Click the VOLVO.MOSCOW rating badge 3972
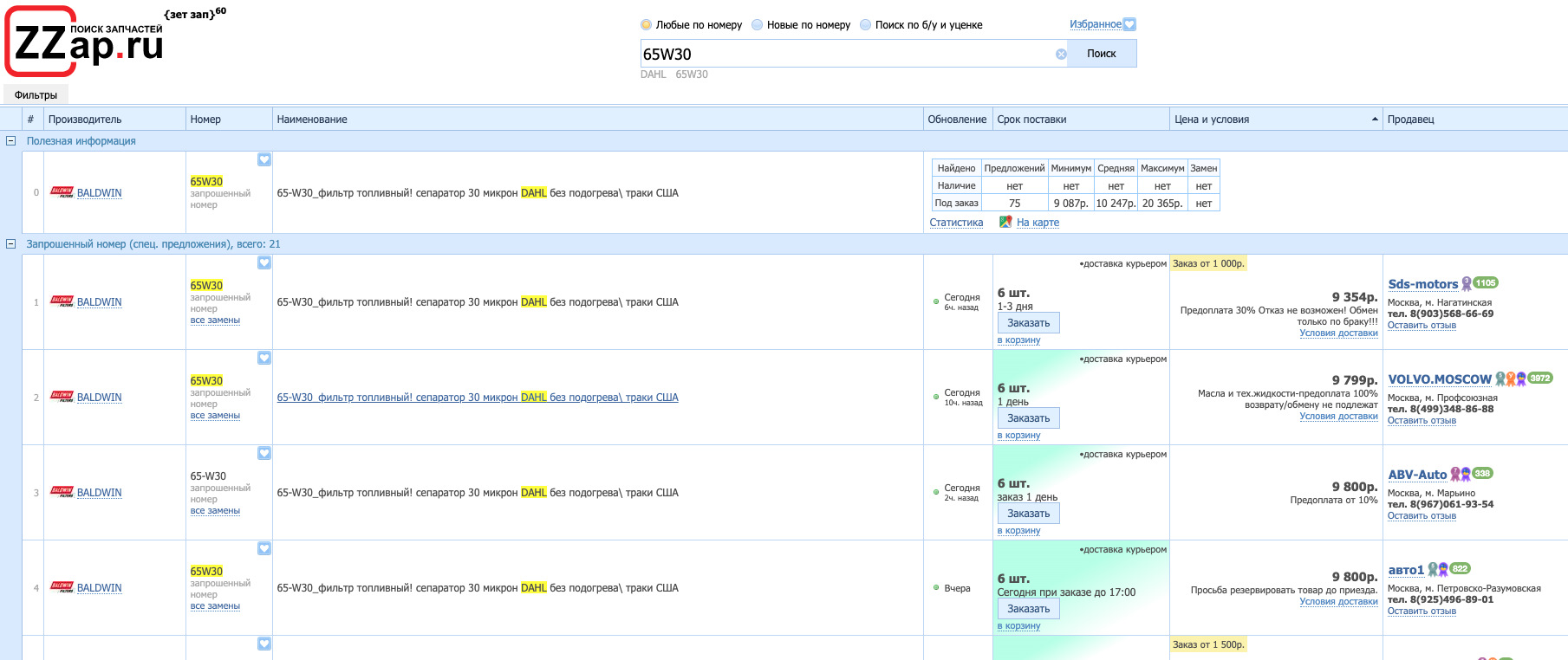The image size is (1568, 660). [x=1540, y=378]
